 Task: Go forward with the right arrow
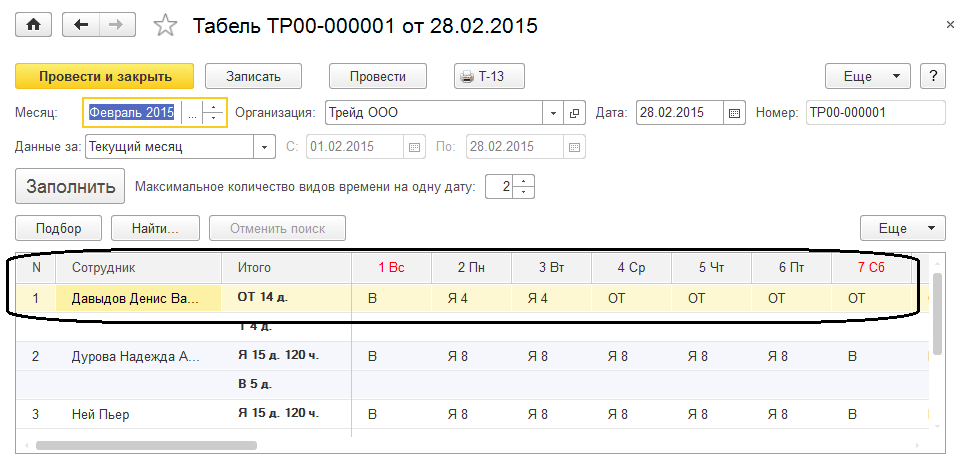click(x=118, y=25)
